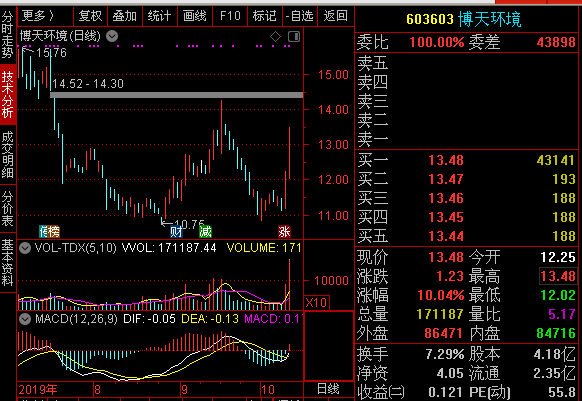Click the X10 volume scale label

316,302
